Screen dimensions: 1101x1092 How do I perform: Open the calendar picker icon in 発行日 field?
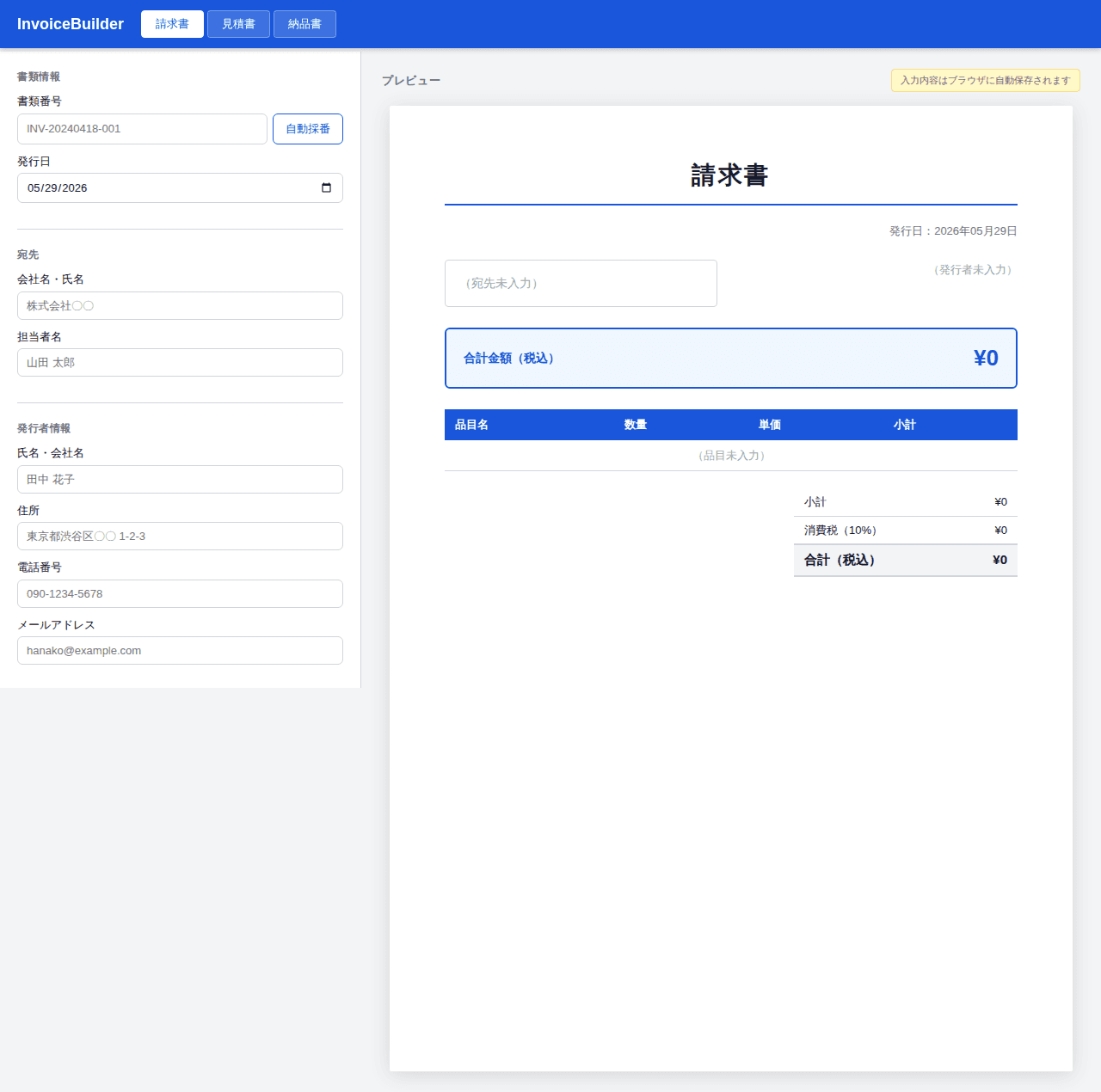point(326,187)
